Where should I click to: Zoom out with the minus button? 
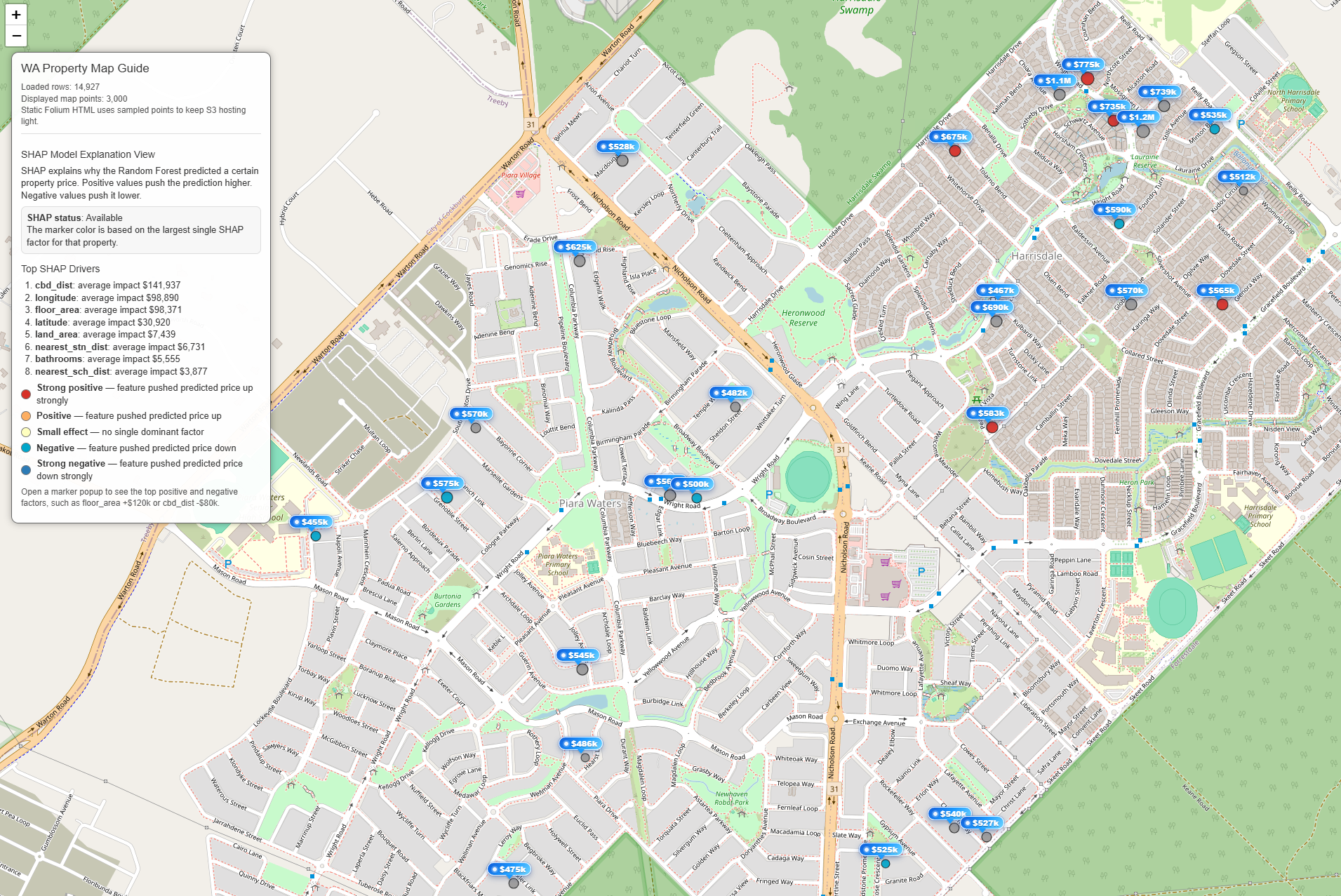16,36
